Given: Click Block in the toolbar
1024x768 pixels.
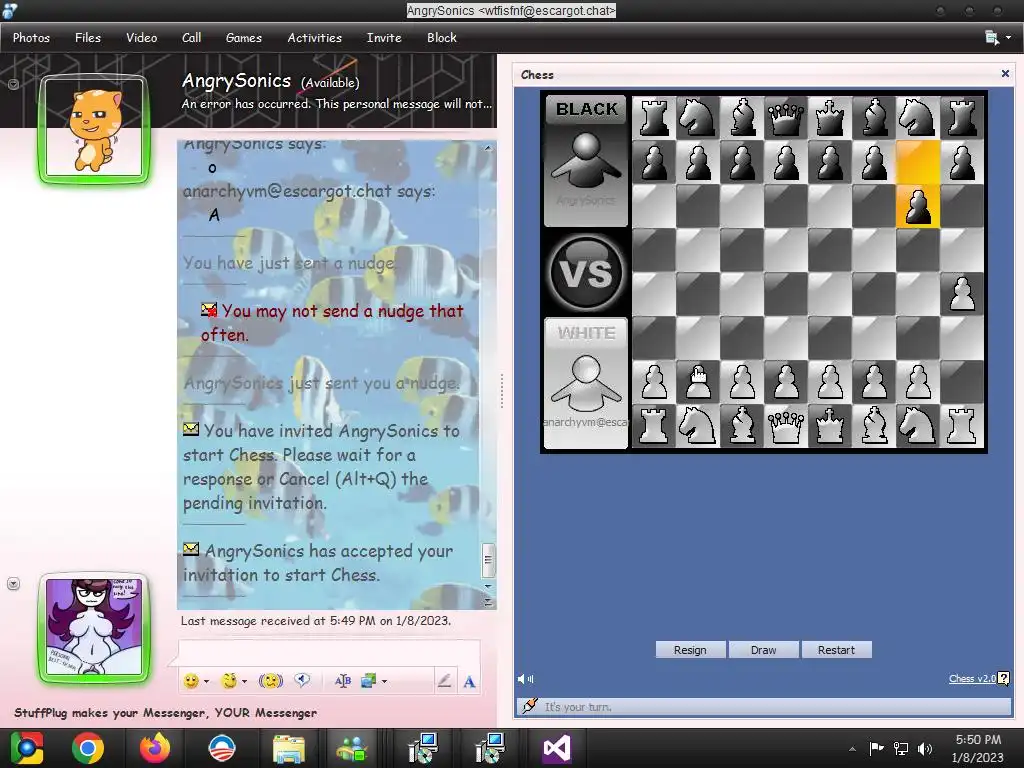Looking at the screenshot, I should coord(441,38).
